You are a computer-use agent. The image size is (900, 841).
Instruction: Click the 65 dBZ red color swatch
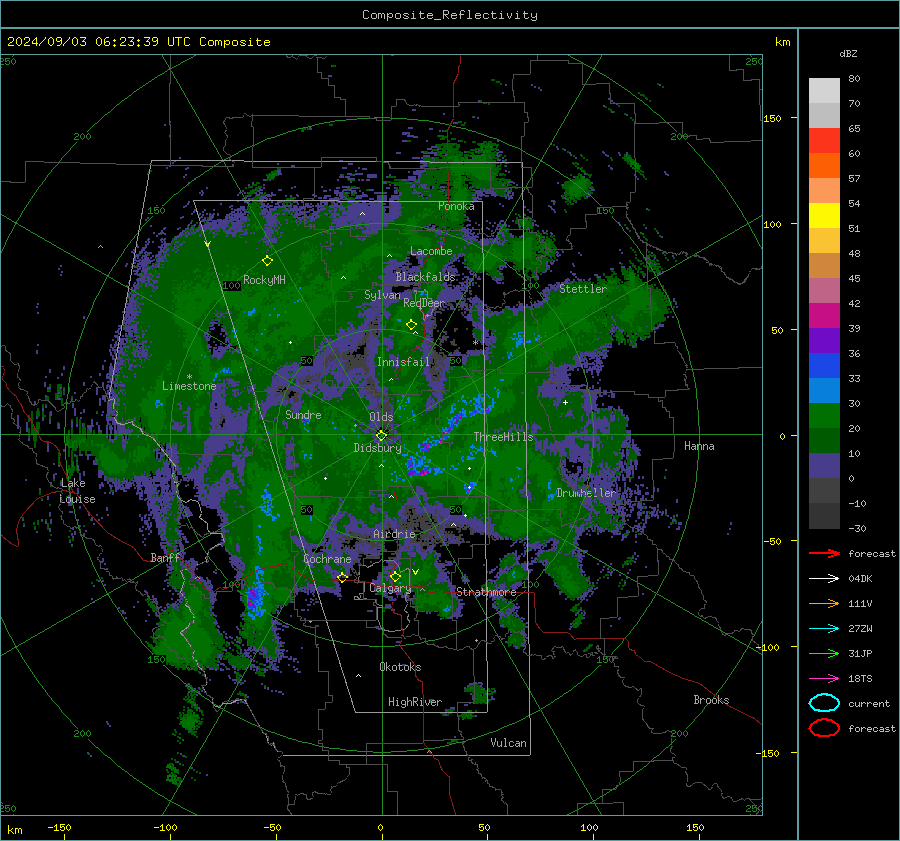click(x=824, y=140)
